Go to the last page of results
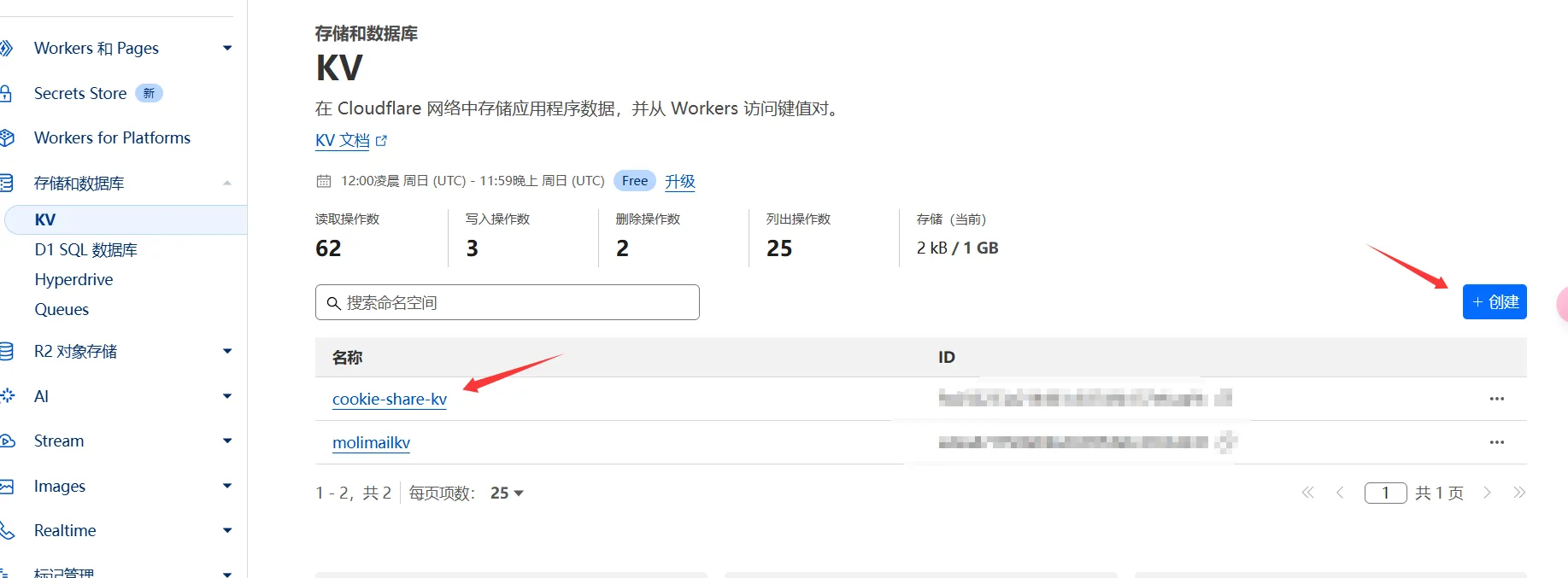 point(1519,493)
